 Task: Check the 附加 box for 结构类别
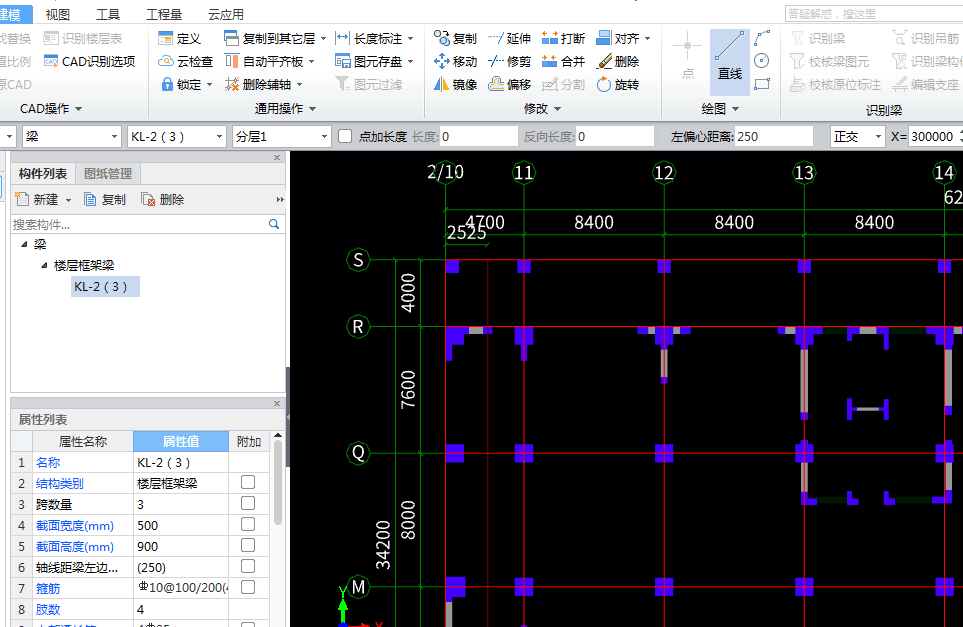click(x=248, y=482)
